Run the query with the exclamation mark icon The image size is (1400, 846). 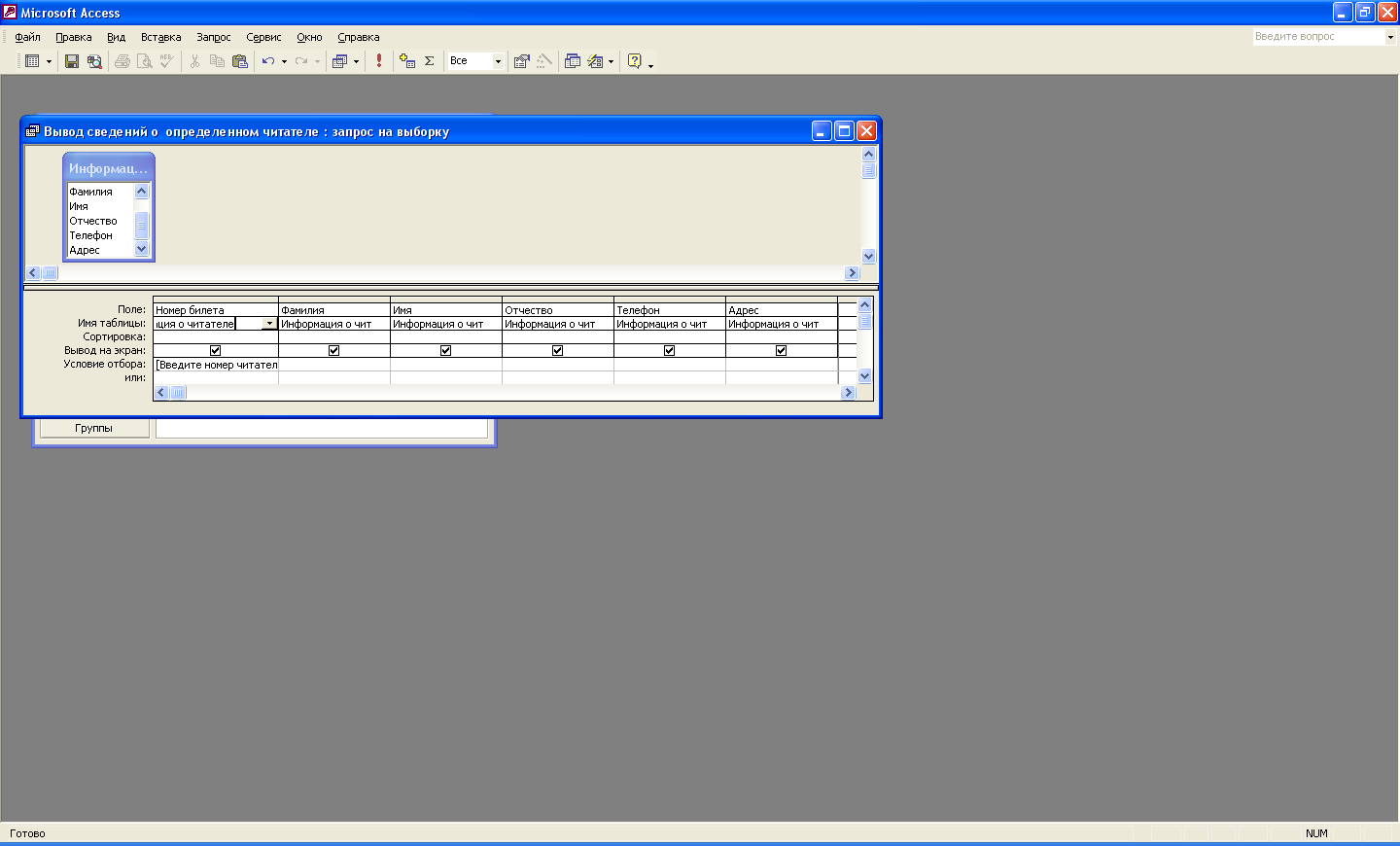[x=379, y=61]
